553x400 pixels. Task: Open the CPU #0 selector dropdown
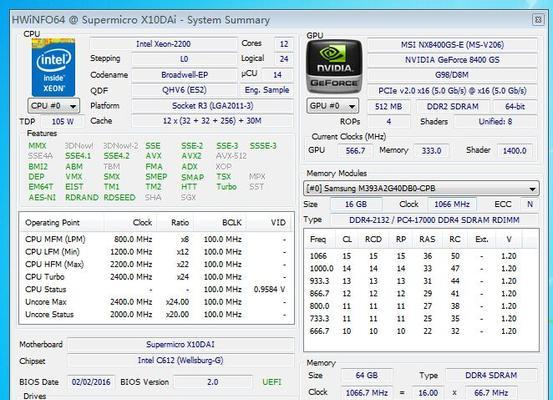tap(54, 105)
